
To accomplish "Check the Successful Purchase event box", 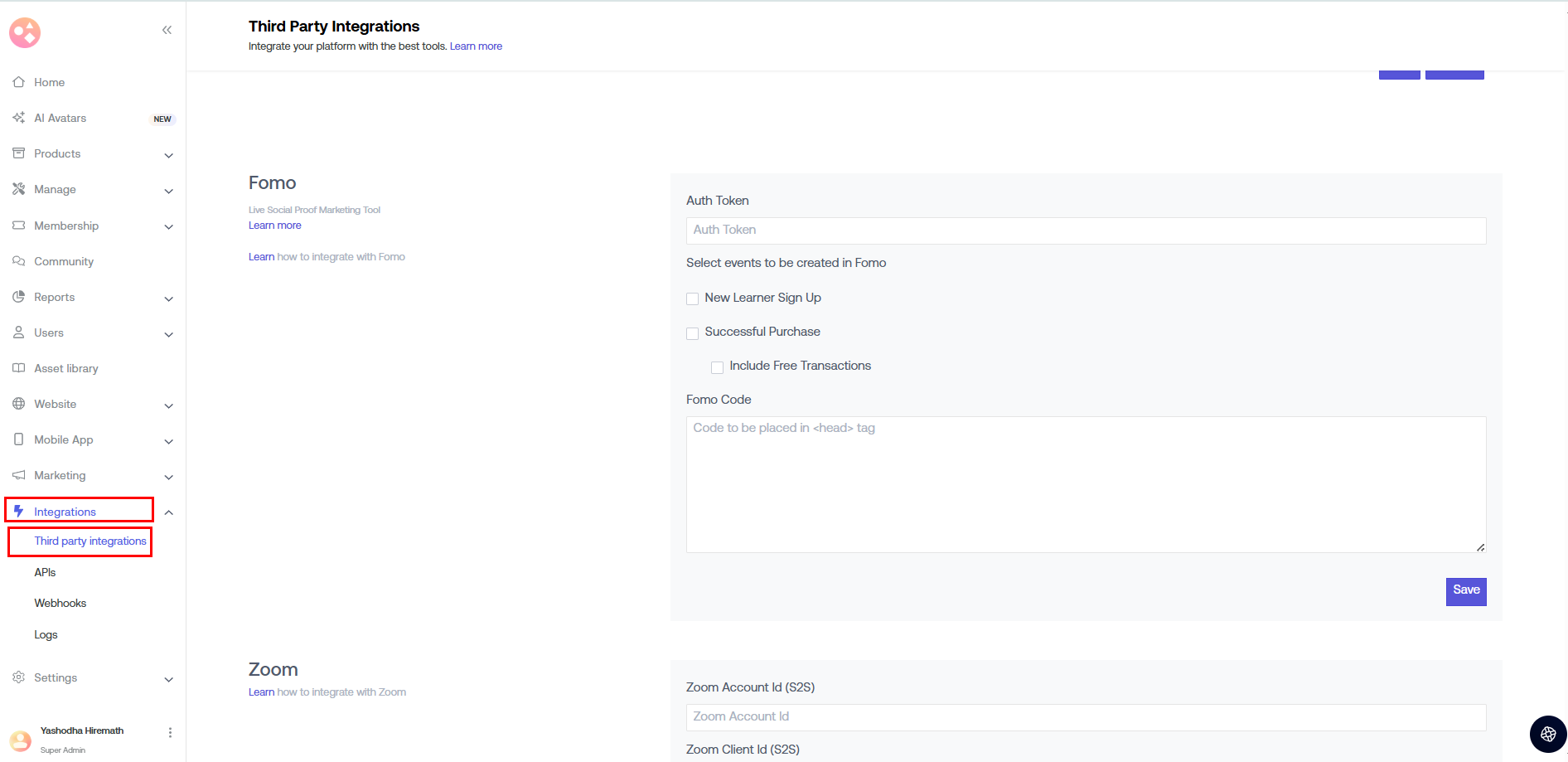I will pos(693,333).
